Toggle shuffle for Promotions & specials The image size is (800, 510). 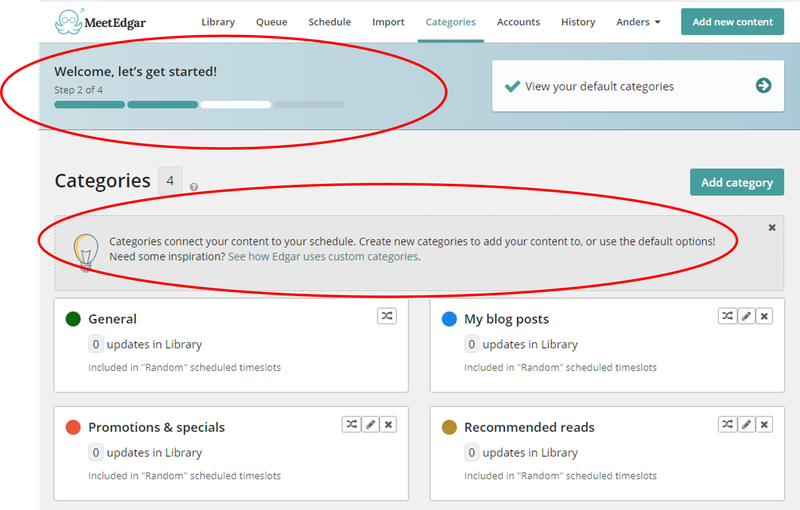point(352,424)
